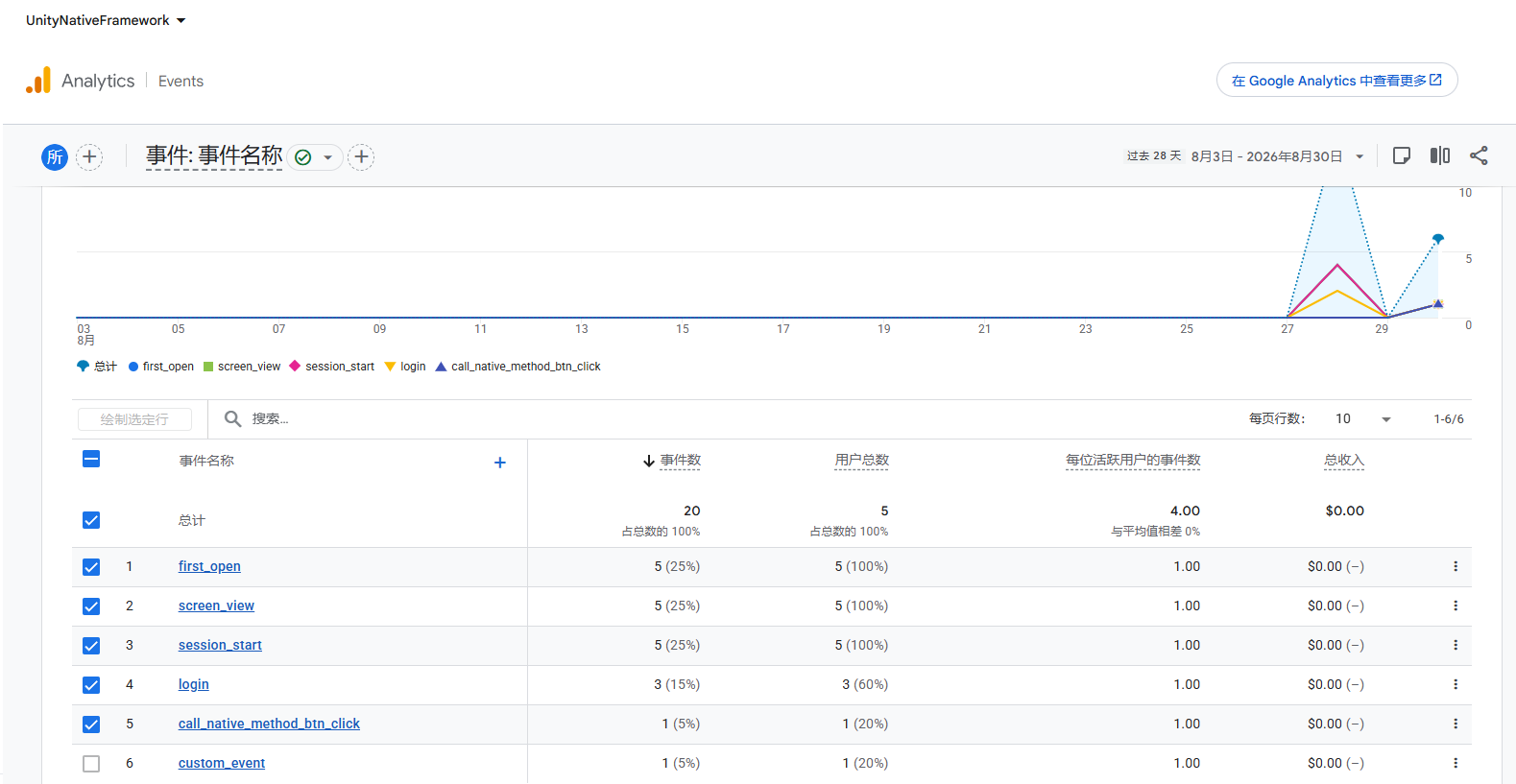Image resolution: width=1516 pixels, height=784 pixels.
Task: Open the session_start row more options menu
Action: pyautogui.click(x=1456, y=645)
